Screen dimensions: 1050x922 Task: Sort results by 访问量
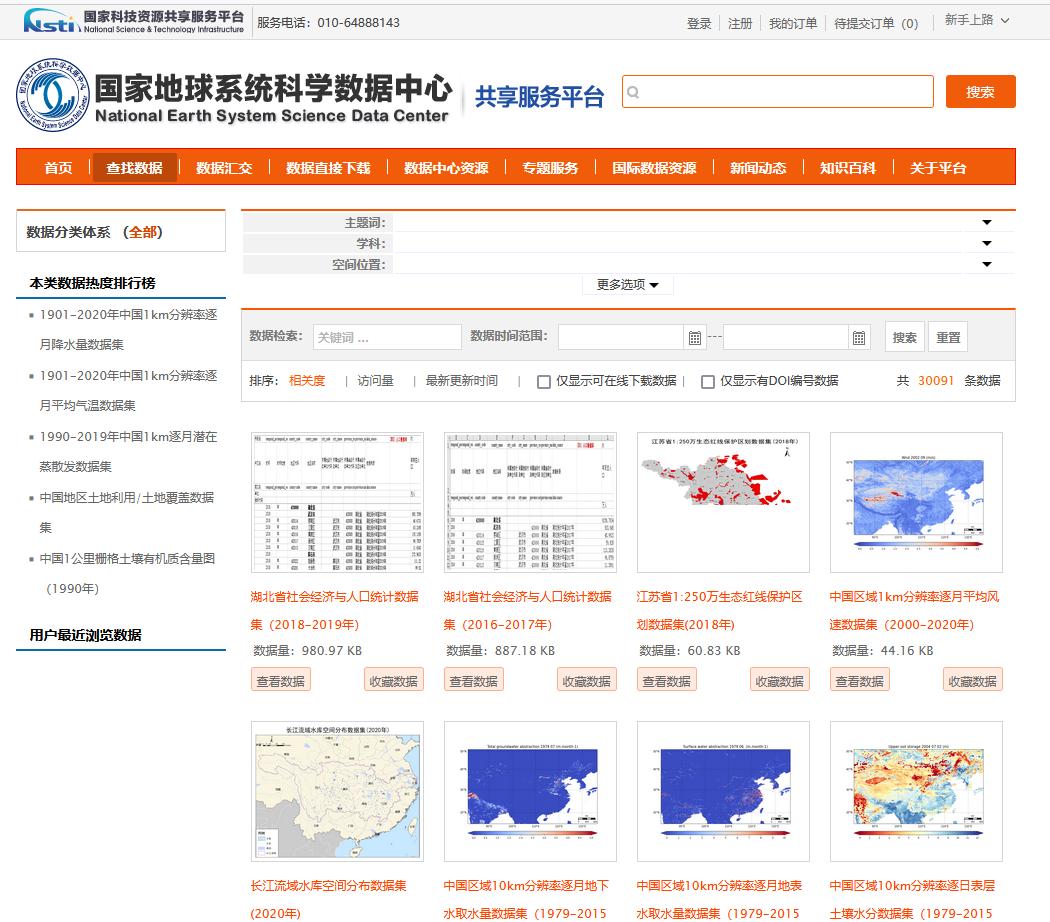tap(375, 381)
